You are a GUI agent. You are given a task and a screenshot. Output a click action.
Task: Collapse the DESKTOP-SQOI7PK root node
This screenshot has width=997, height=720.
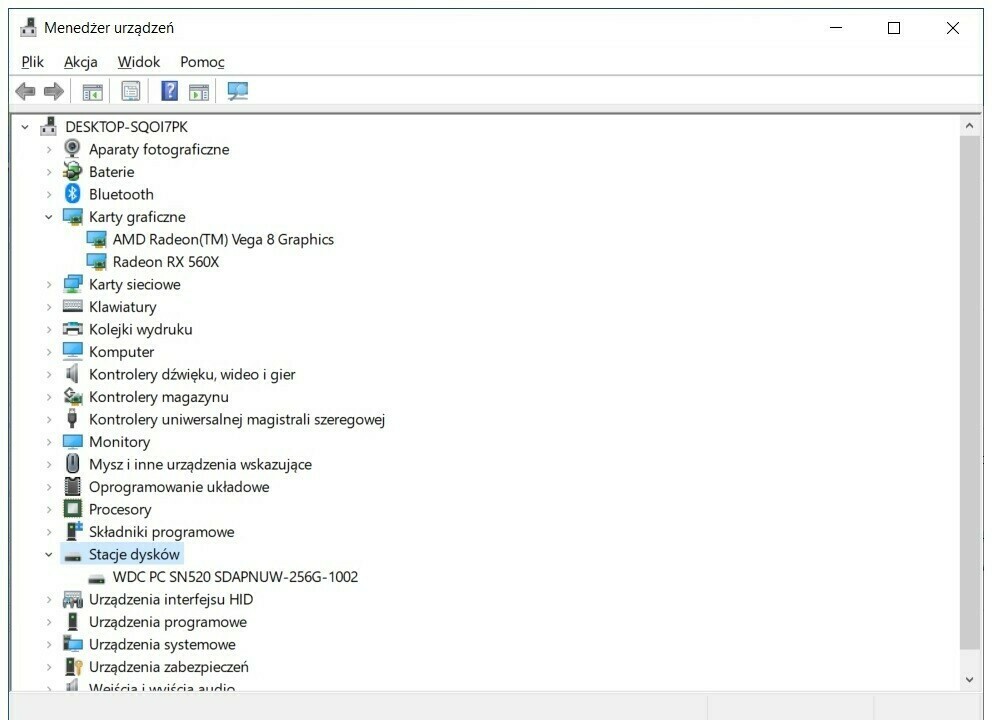(25, 127)
